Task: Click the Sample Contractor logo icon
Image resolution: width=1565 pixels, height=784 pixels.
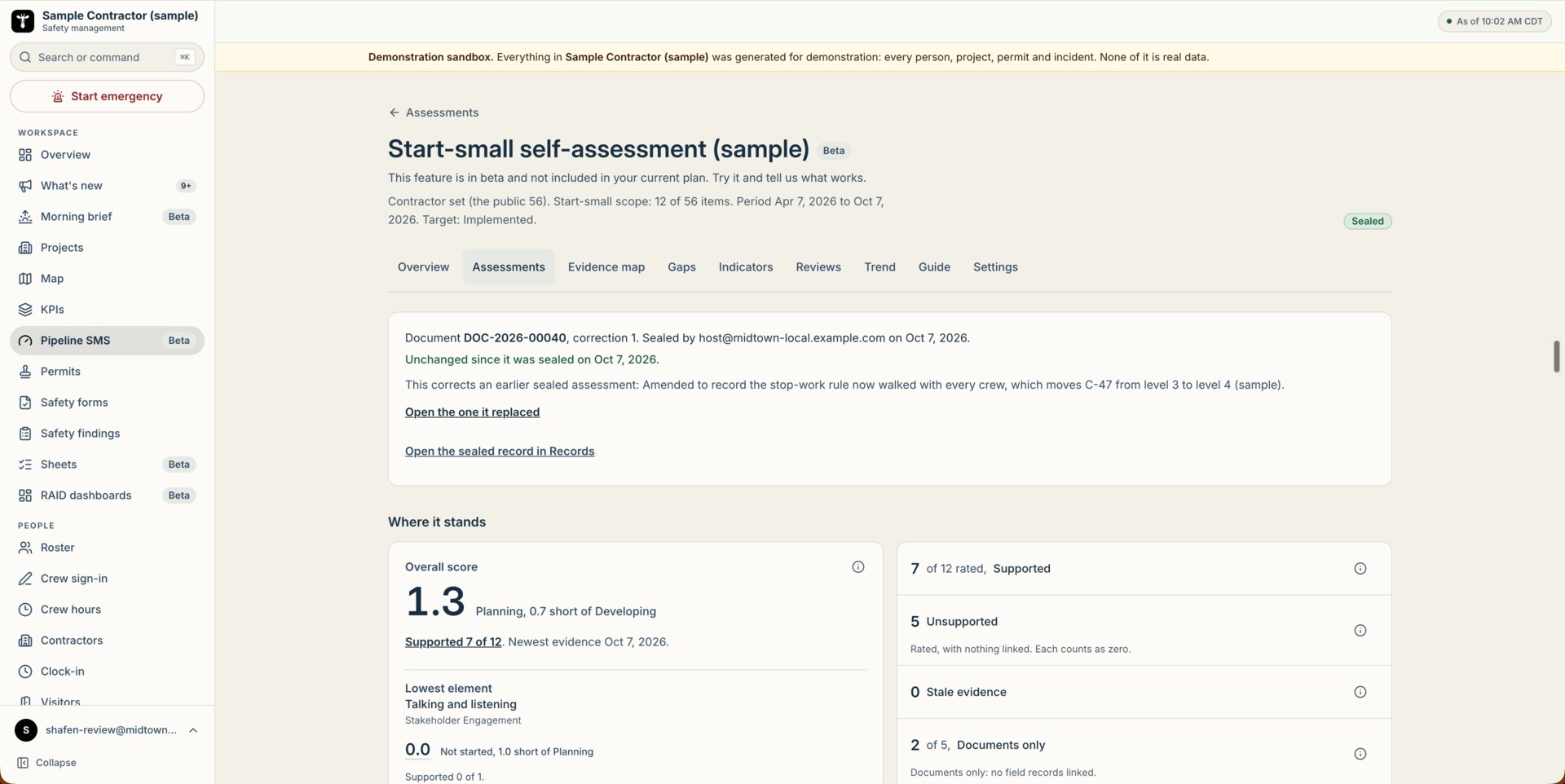Action: (x=23, y=21)
